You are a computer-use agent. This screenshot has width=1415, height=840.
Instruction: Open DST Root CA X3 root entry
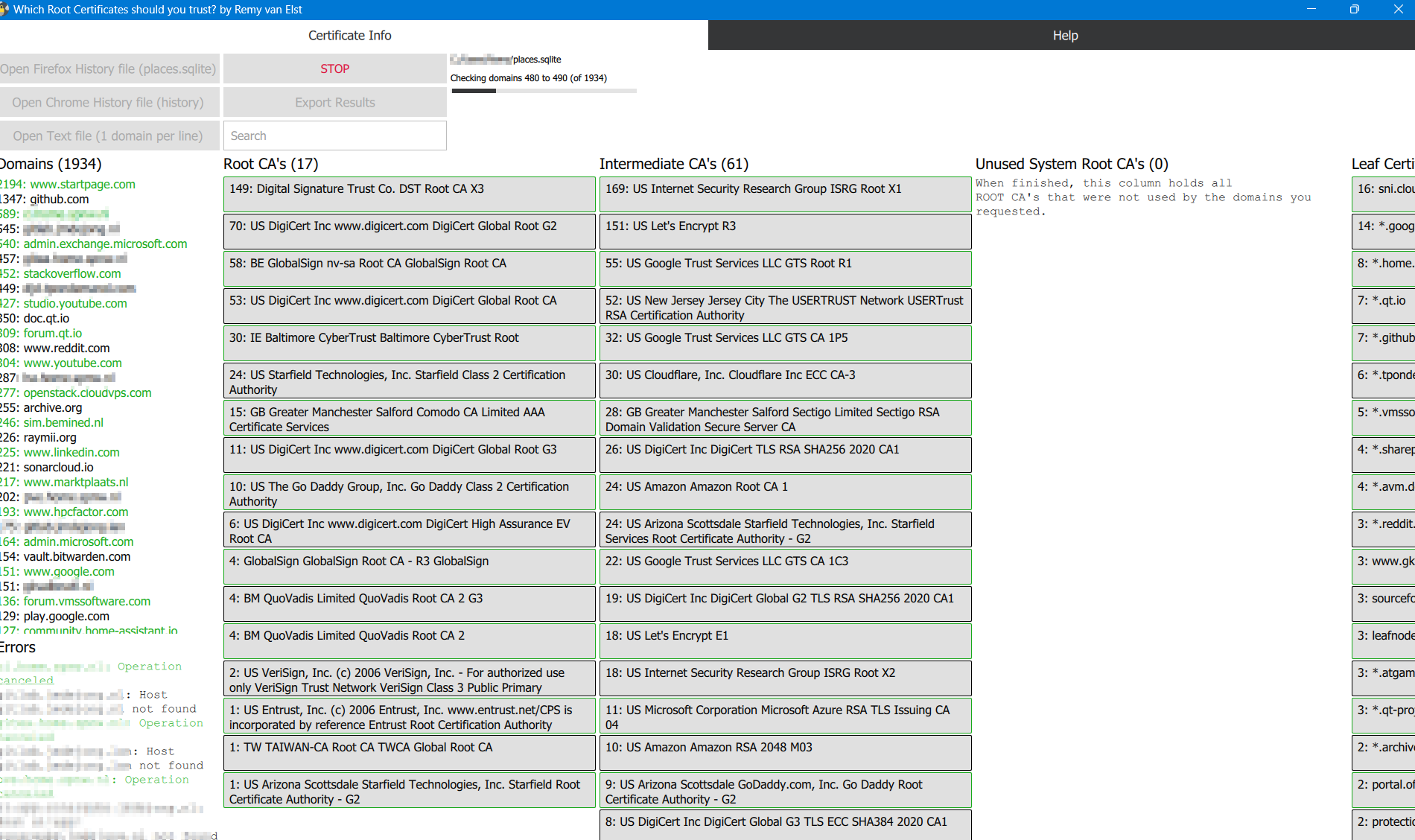[409, 194]
